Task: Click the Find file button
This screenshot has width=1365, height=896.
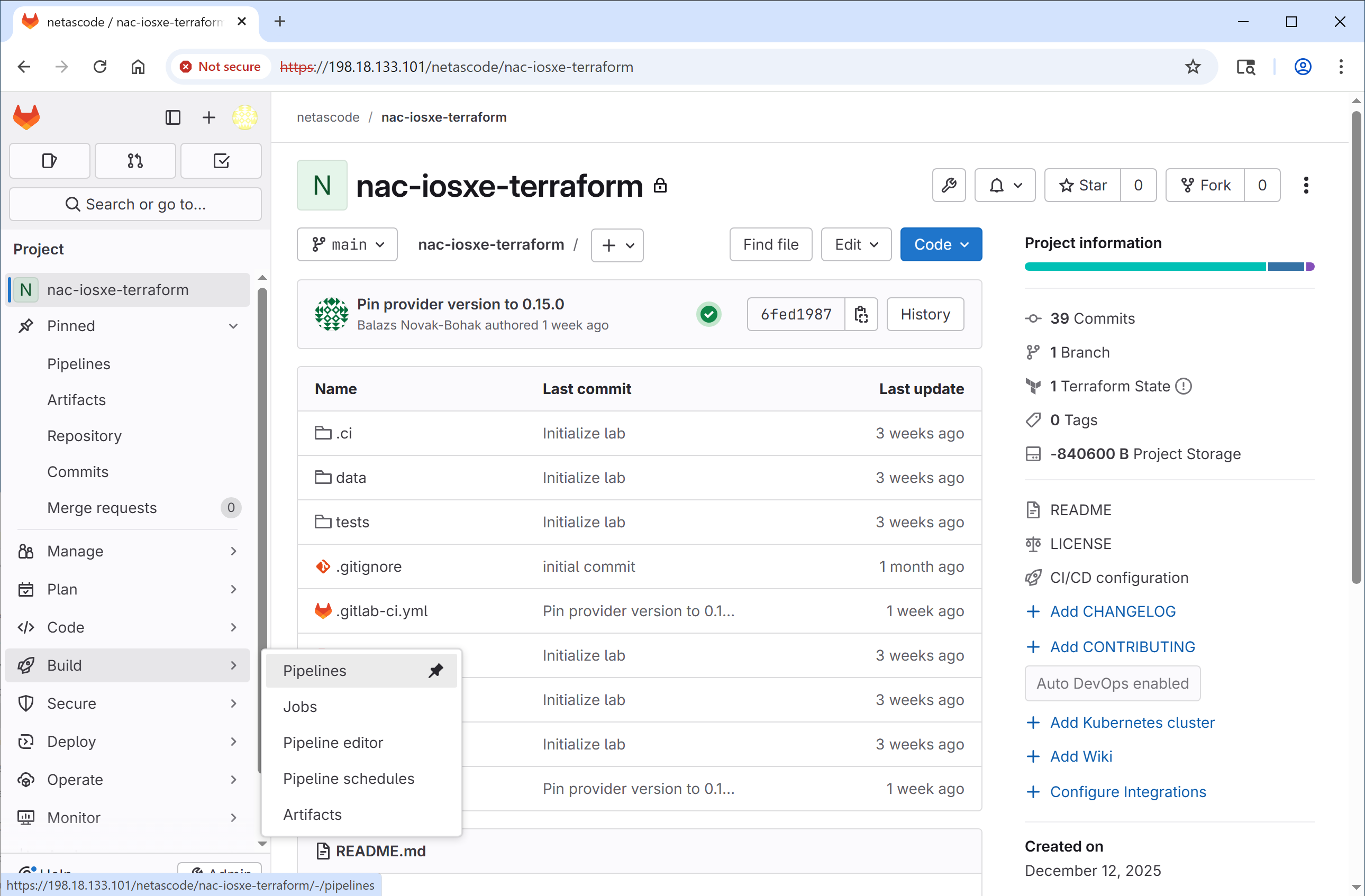Action: 770,245
